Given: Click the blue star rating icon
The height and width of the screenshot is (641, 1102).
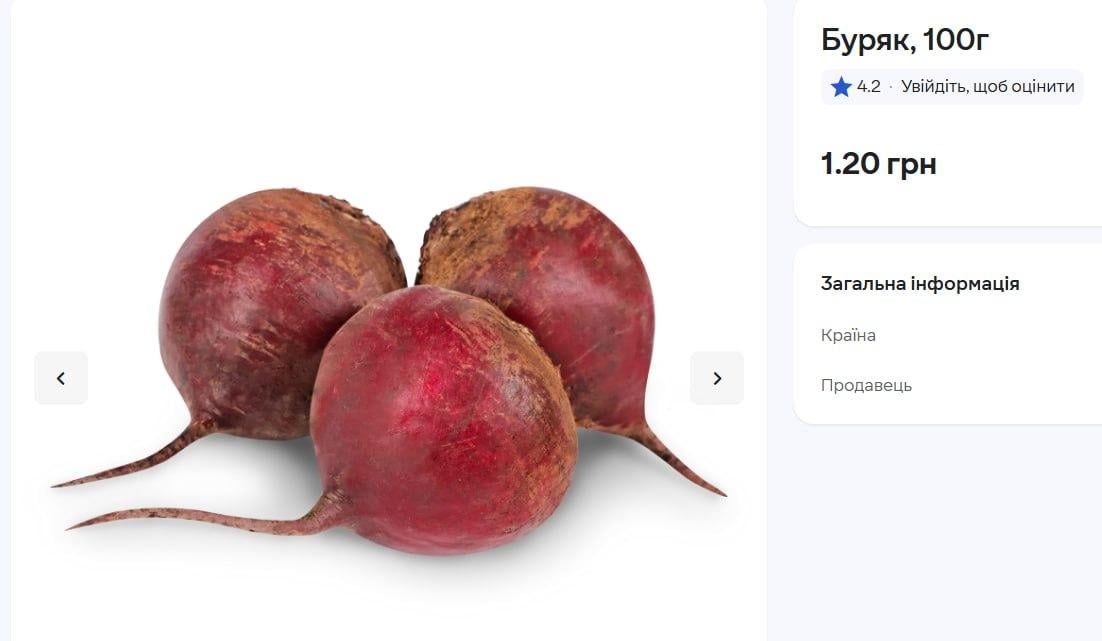Looking at the screenshot, I should coord(841,87).
